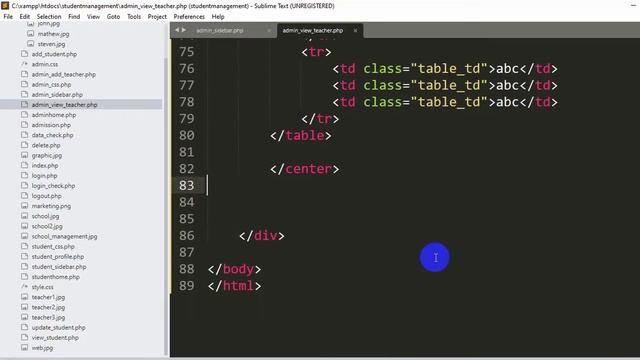The width and height of the screenshot is (640, 360).
Task: Click the next tab right arrow
Action: (x=184, y=30)
